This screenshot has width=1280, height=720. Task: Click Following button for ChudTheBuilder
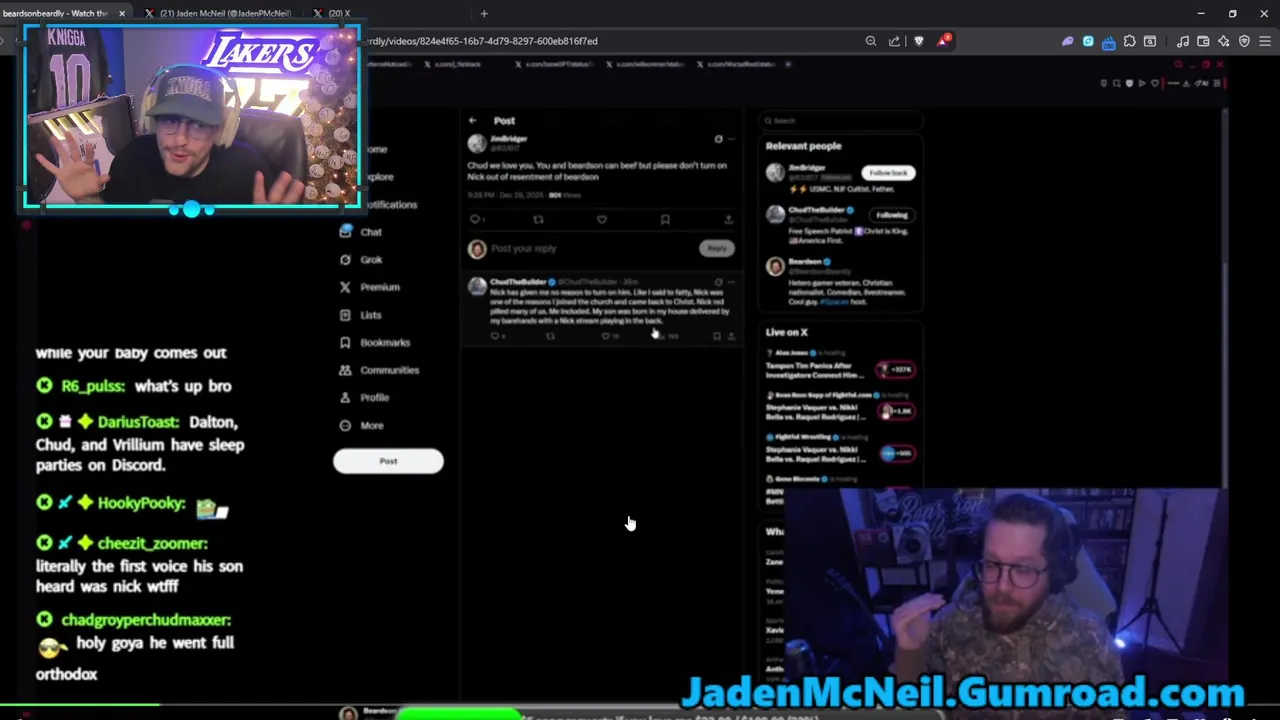click(891, 215)
